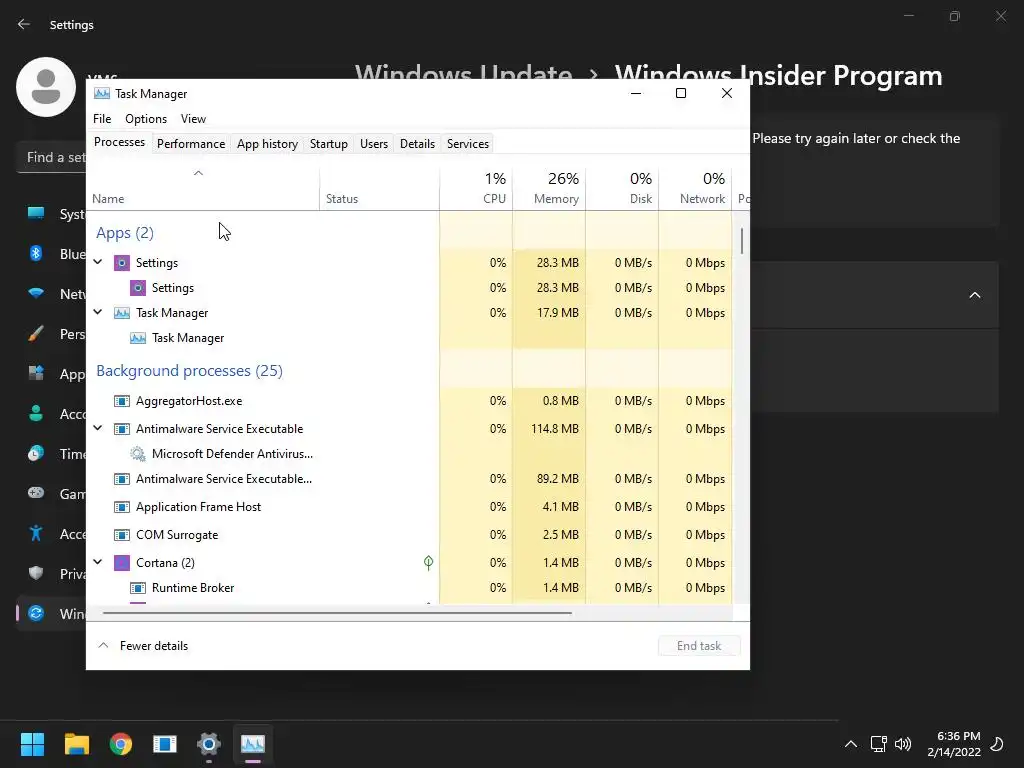Click the Fewer details label
Image resolution: width=1024 pixels, height=768 pixels.
tap(154, 646)
